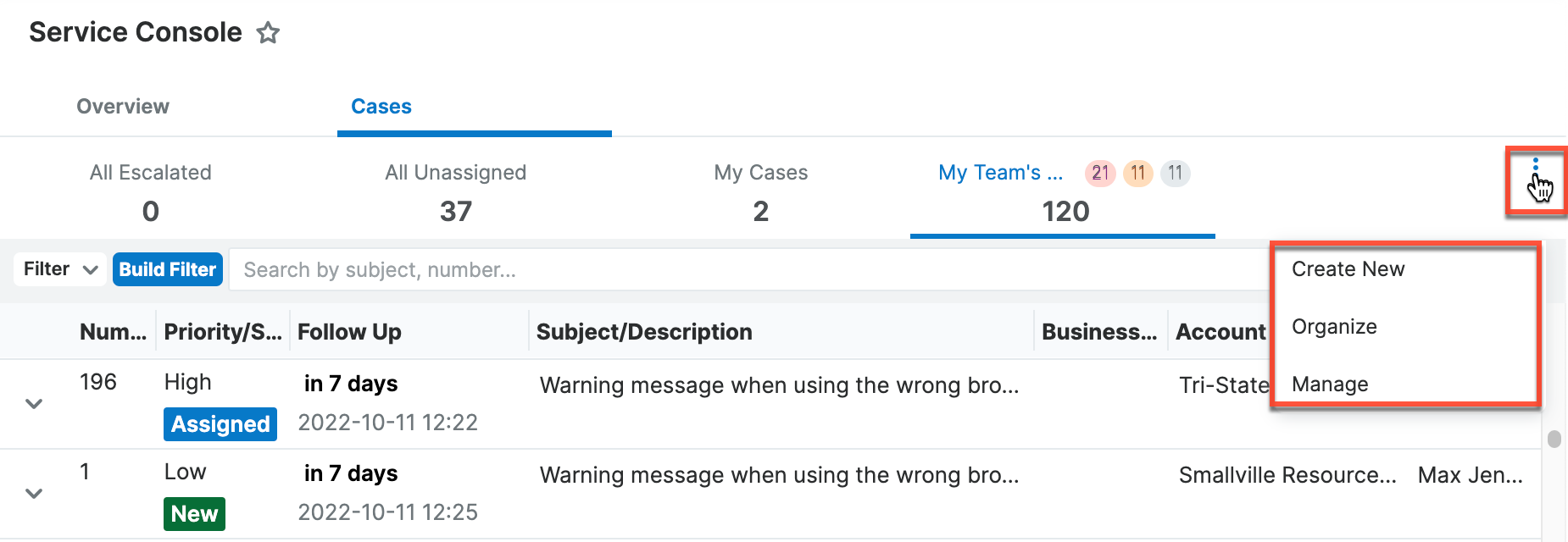Open the three-dot actions menu
Screen dimensions: 1568x542
[x=1535, y=166]
